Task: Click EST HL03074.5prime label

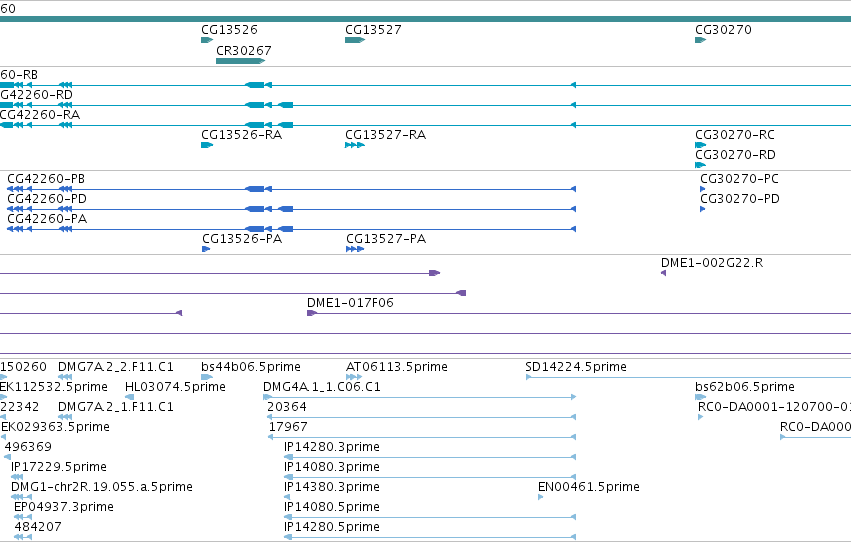Action: click(175, 387)
